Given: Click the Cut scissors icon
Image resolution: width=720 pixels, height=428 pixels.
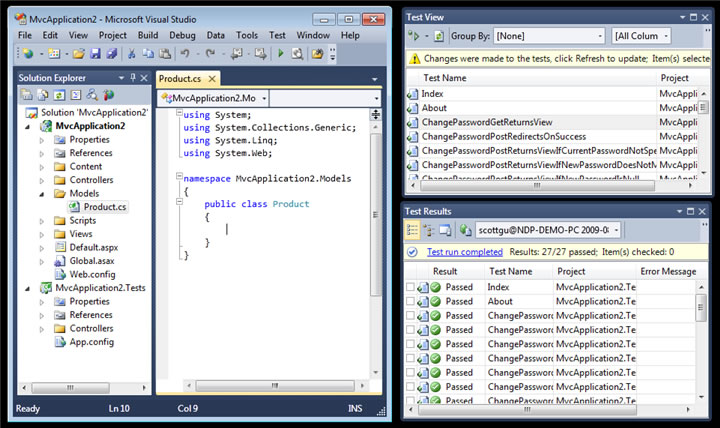Looking at the screenshot, I should pyautogui.click(x=132, y=54).
